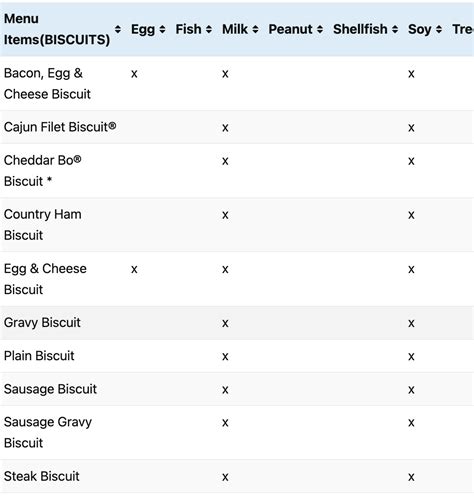
Task: Sort table using Fish column arrows
Action: (x=209, y=29)
